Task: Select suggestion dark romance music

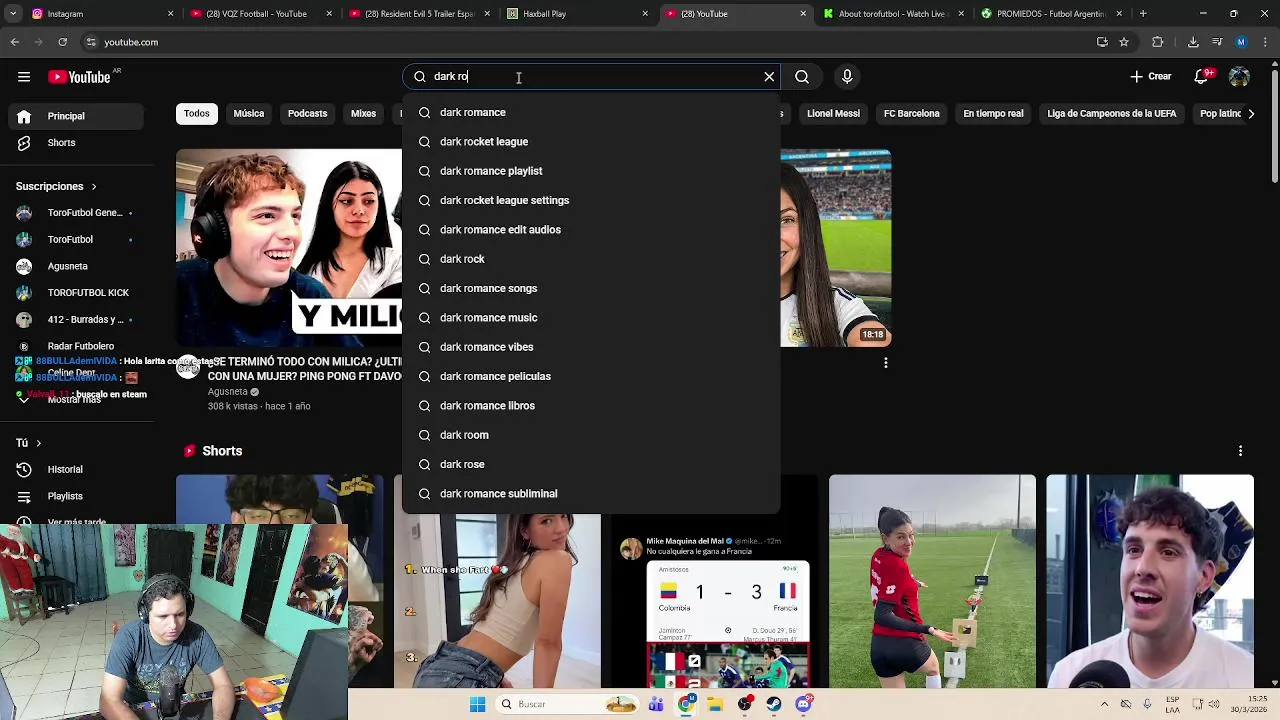Action: click(591, 318)
